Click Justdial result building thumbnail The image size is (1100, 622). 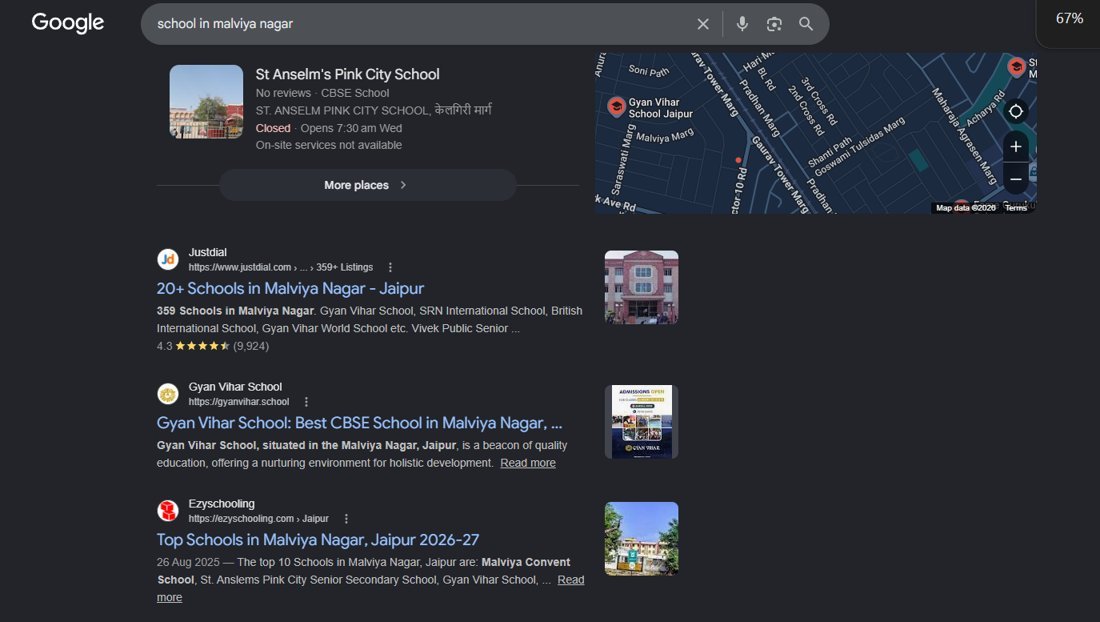click(x=641, y=288)
